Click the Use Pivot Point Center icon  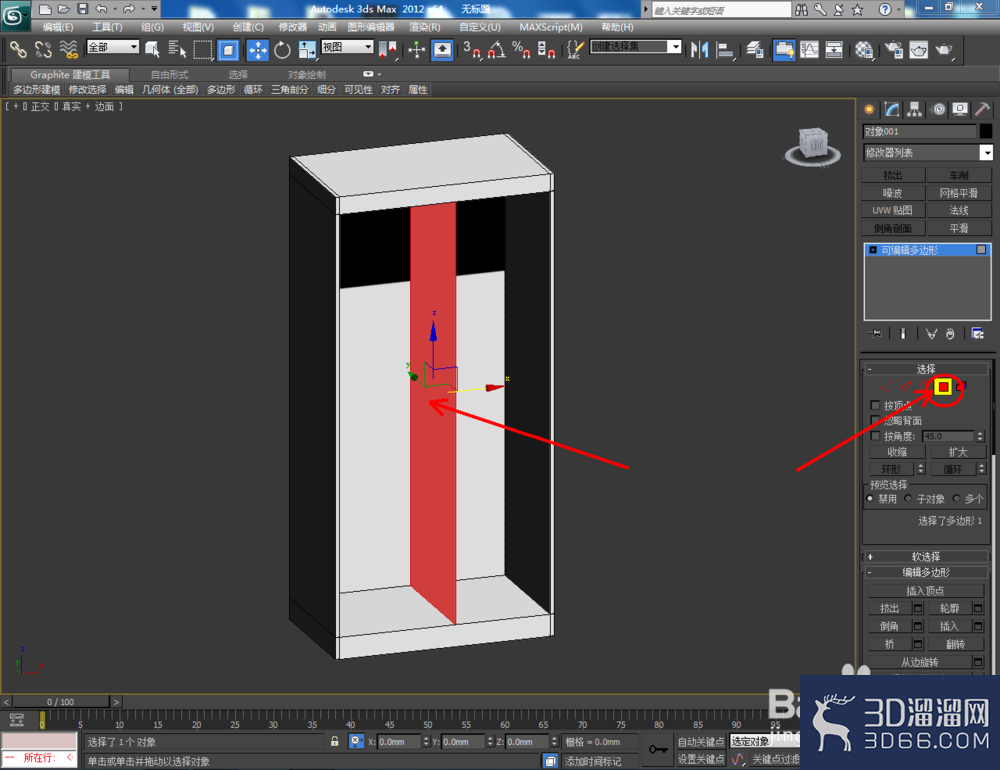coord(387,49)
